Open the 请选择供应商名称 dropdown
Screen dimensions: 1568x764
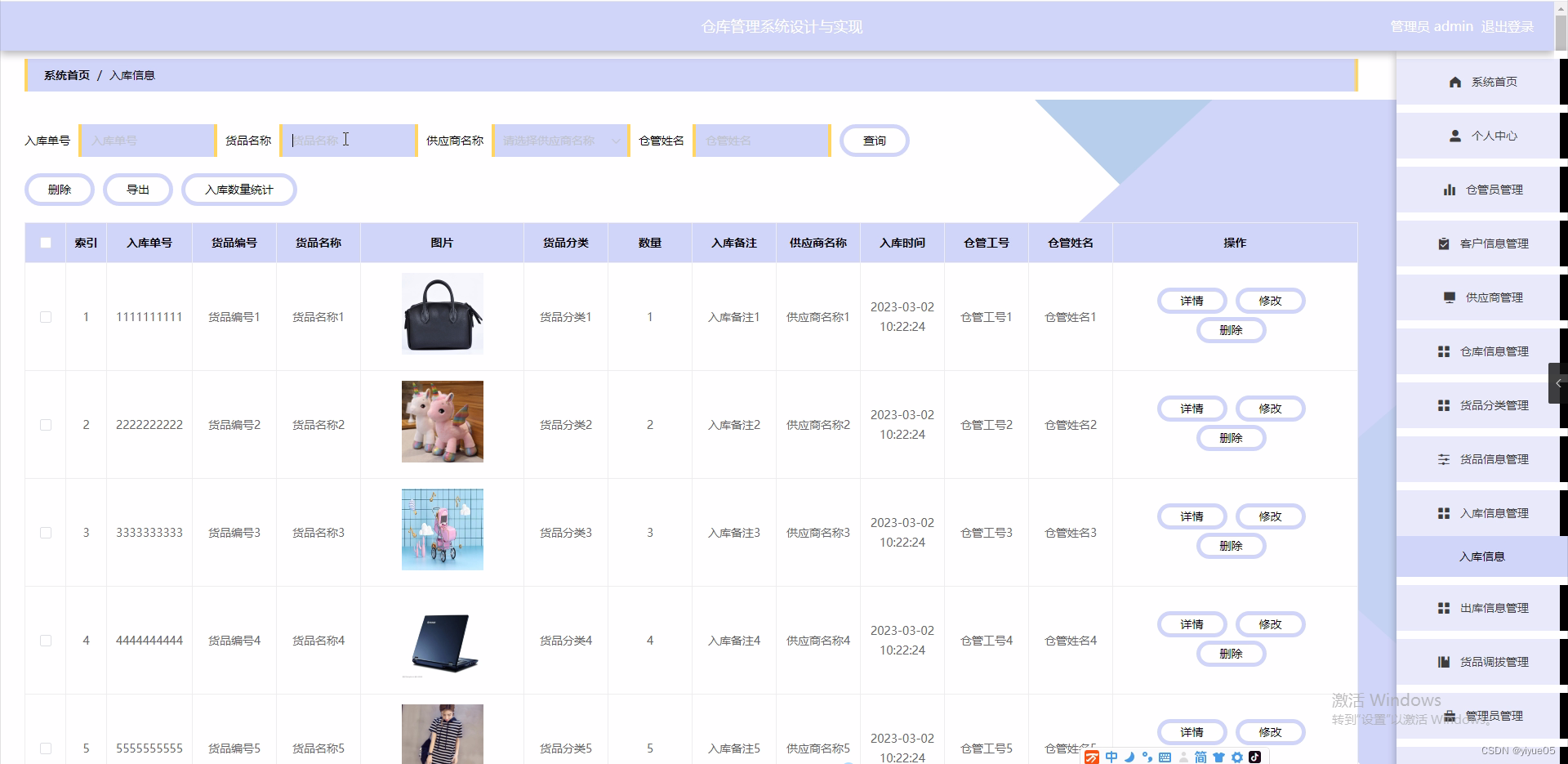point(559,141)
